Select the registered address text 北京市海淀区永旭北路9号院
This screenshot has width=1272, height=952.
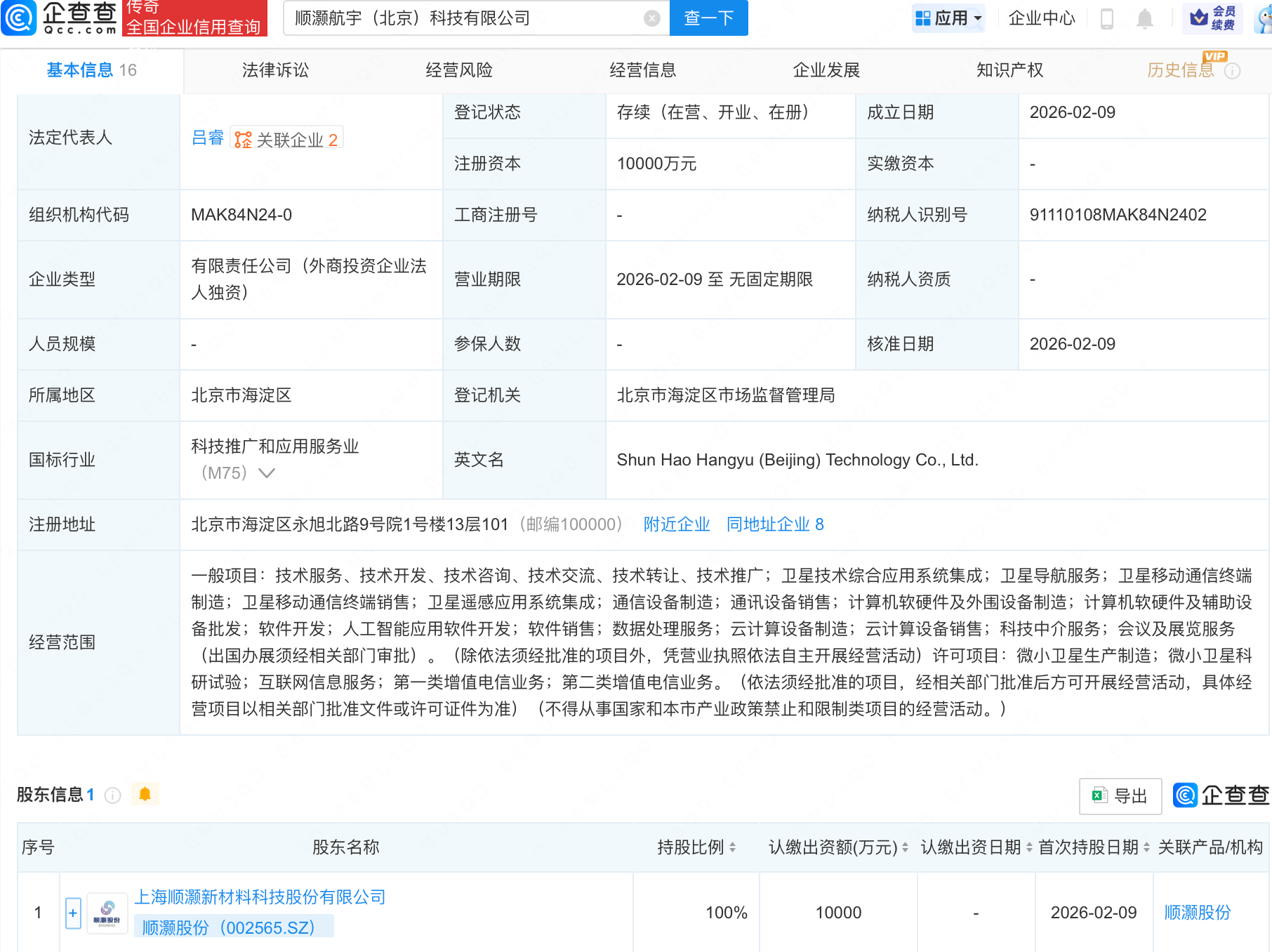(x=350, y=524)
